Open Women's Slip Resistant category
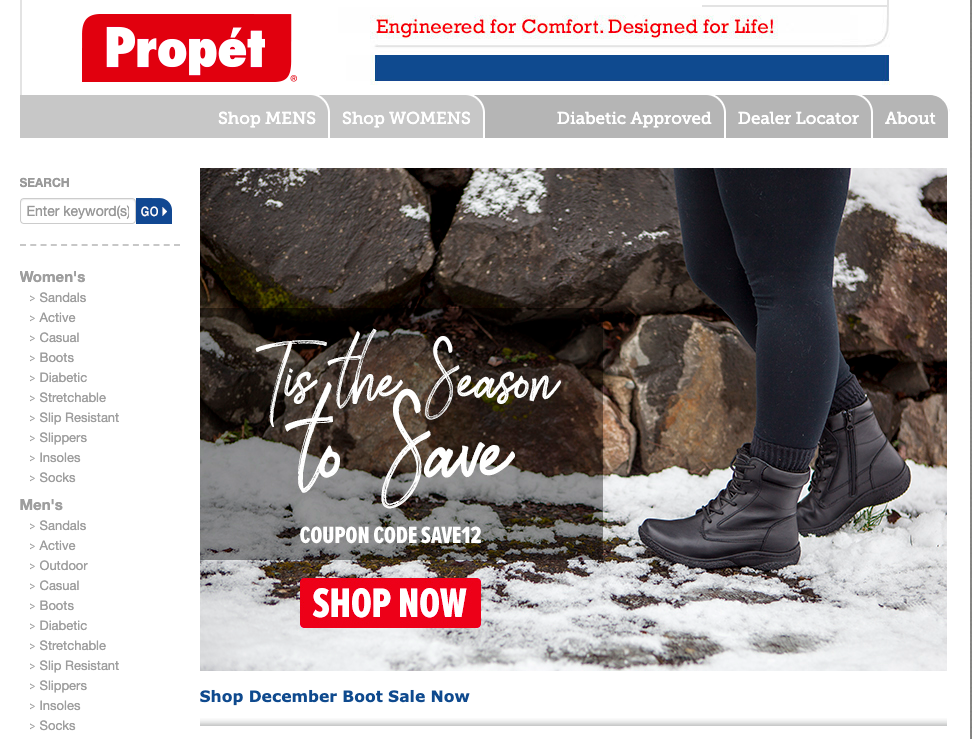The height and width of the screenshot is (739, 972). click(x=79, y=418)
